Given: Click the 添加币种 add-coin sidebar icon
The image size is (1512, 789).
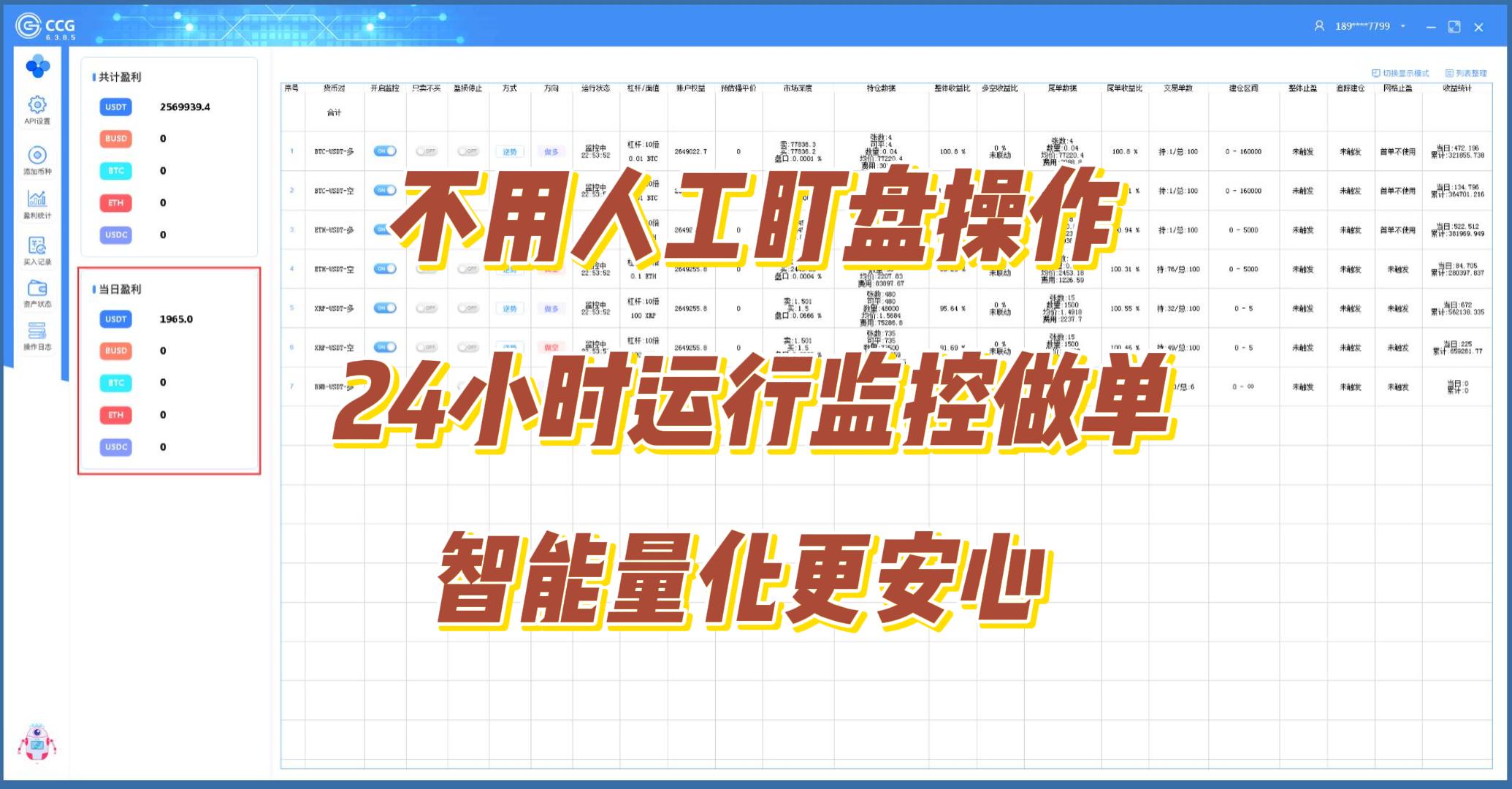Looking at the screenshot, I should tap(37, 160).
